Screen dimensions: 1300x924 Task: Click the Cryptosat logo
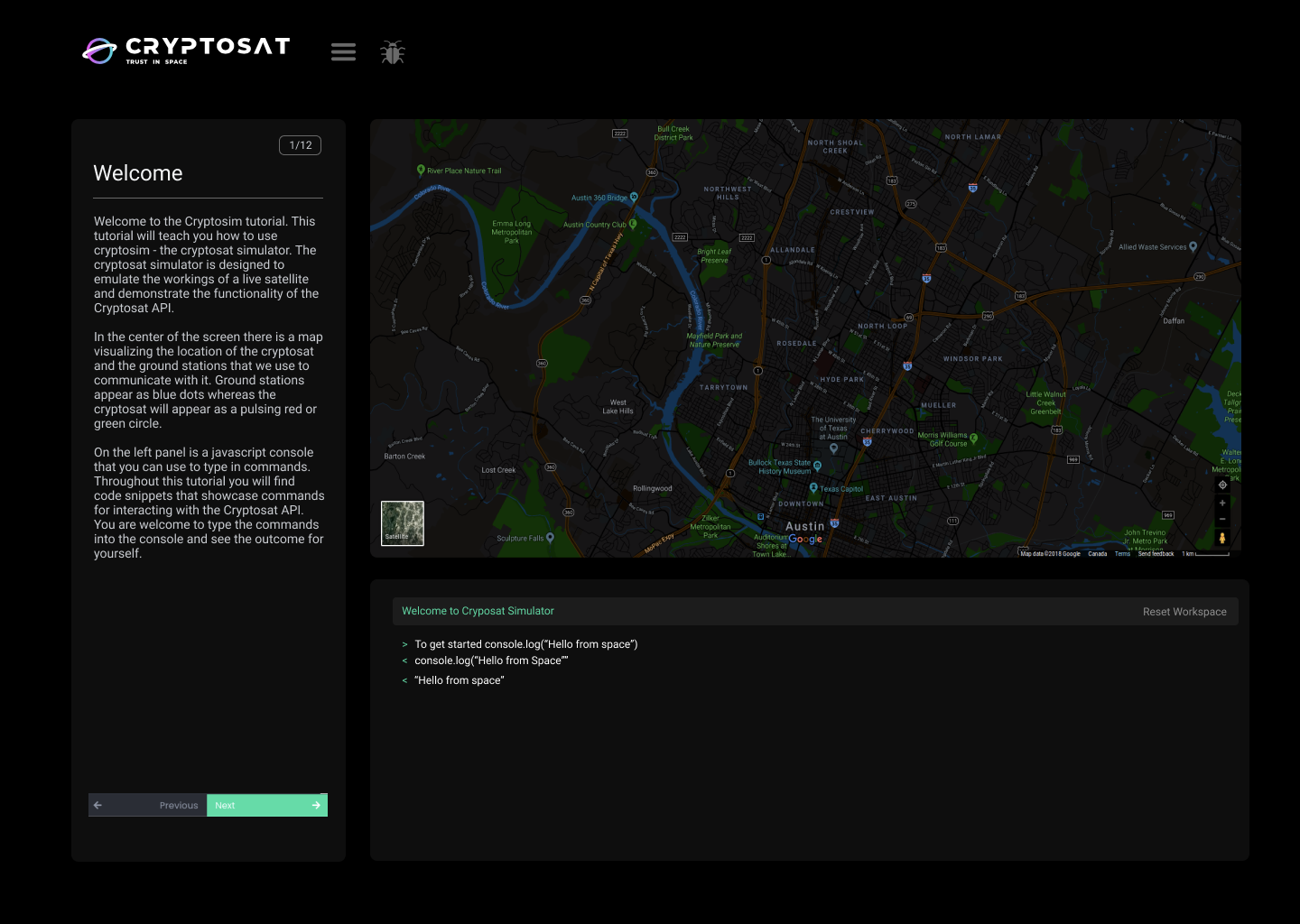[x=187, y=51]
